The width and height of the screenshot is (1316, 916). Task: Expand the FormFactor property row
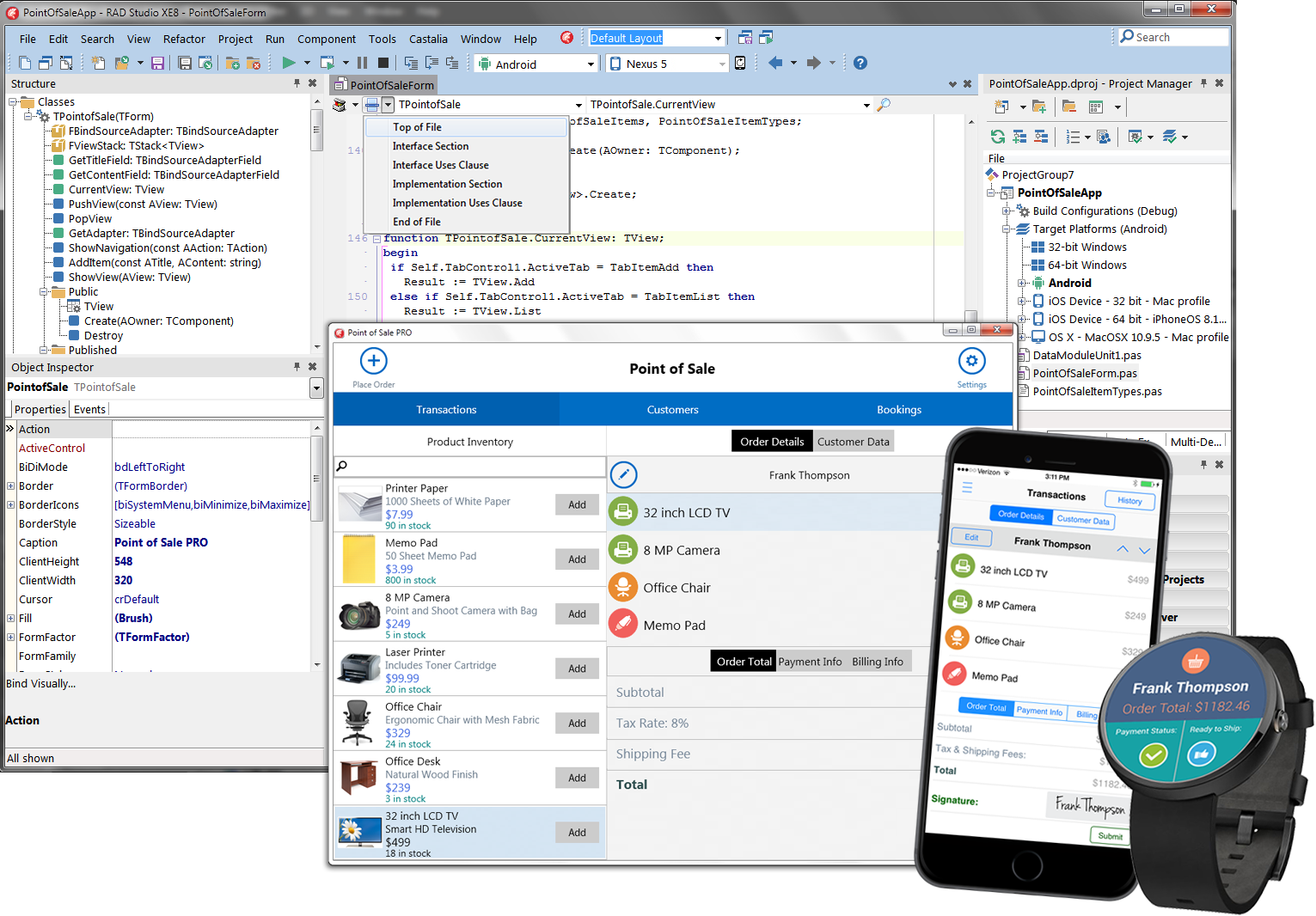coord(10,637)
